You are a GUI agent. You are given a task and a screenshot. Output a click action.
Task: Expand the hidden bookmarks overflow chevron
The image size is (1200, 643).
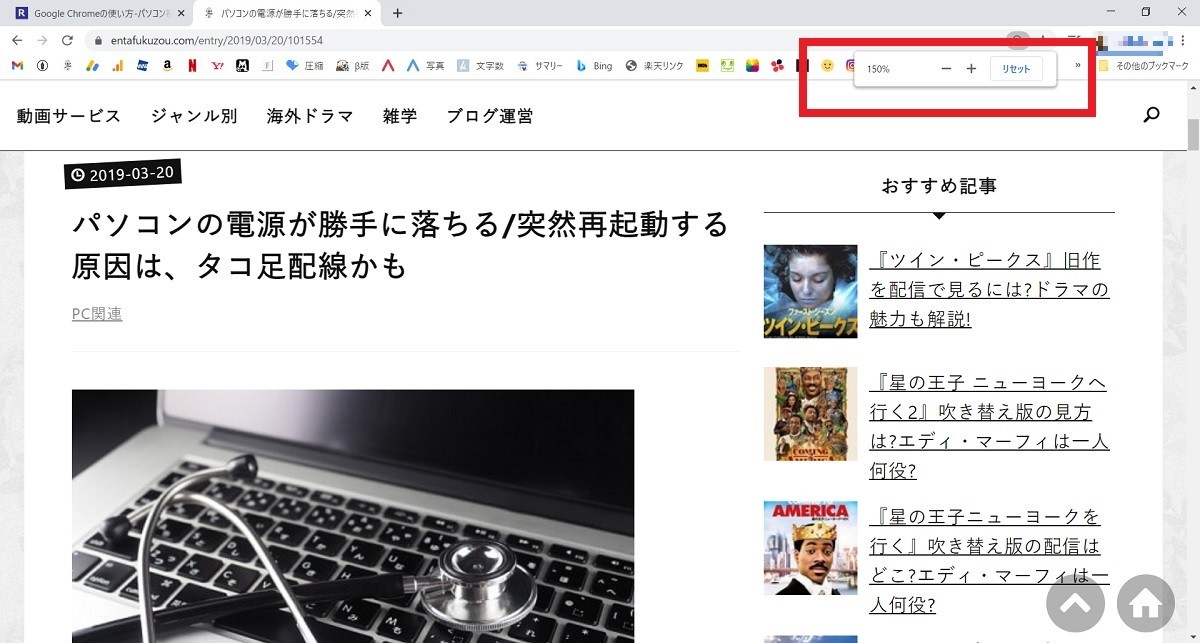(x=1077, y=66)
